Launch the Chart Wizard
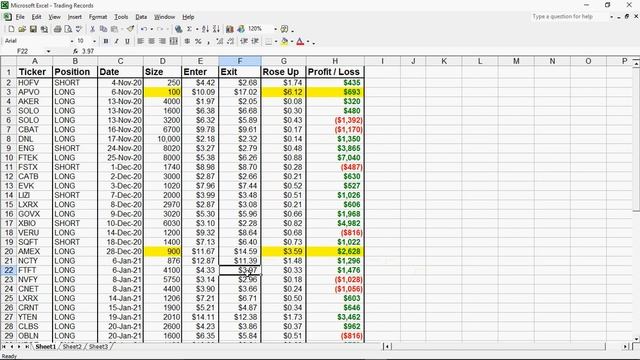 pos(230,29)
